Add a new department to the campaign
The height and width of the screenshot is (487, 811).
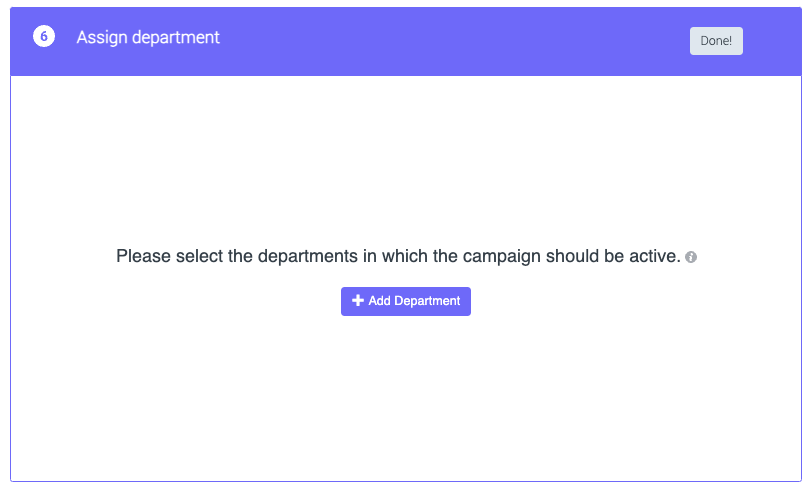point(405,301)
